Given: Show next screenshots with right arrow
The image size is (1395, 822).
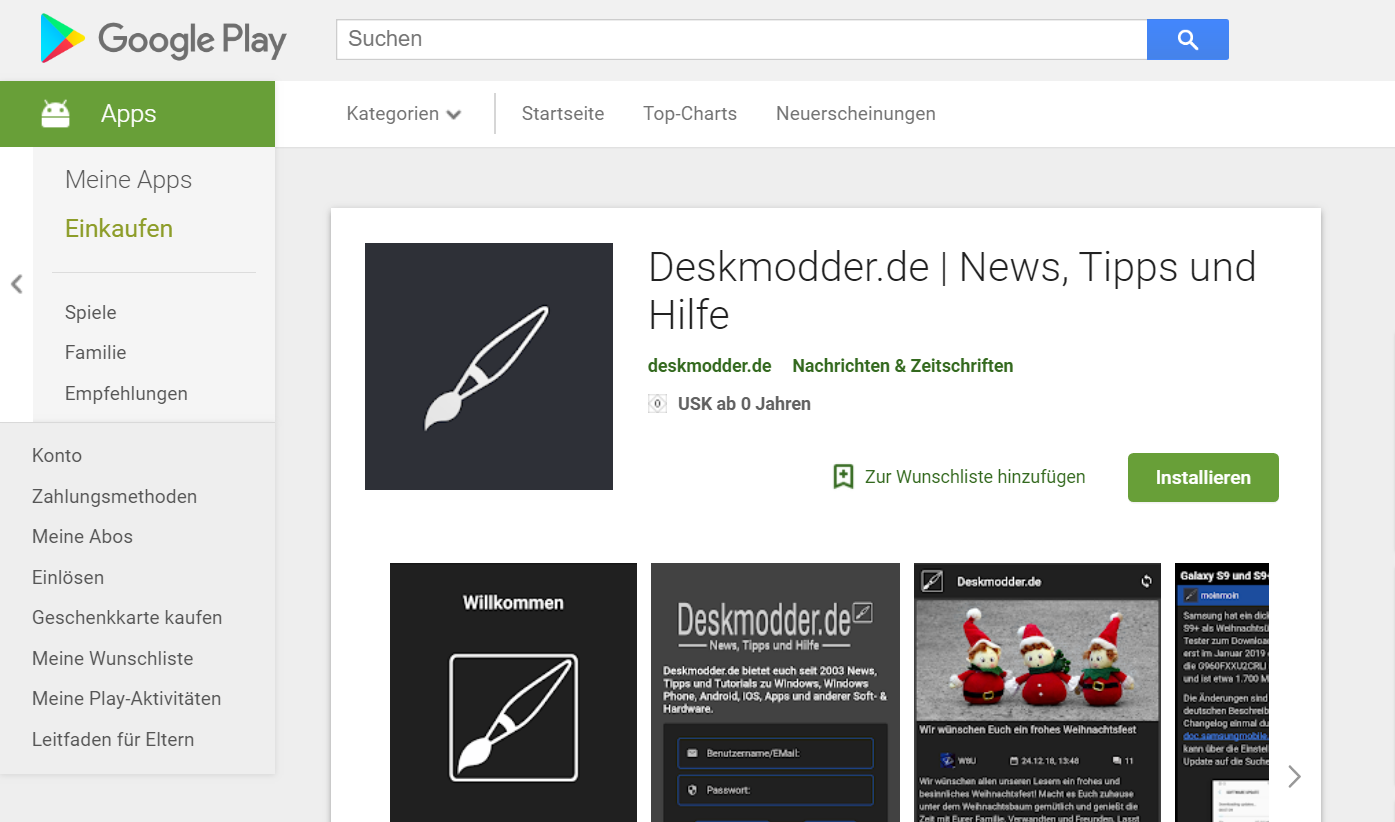Looking at the screenshot, I should (1295, 776).
